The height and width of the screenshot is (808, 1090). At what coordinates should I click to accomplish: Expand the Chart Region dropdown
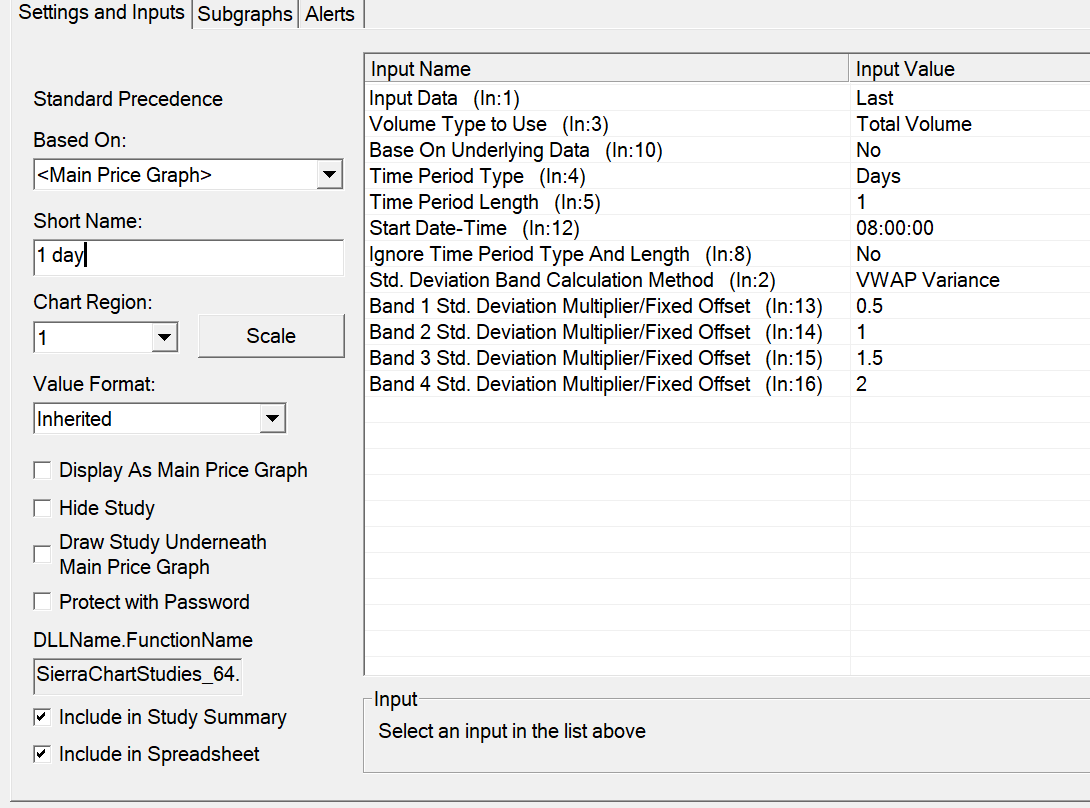[165, 338]
